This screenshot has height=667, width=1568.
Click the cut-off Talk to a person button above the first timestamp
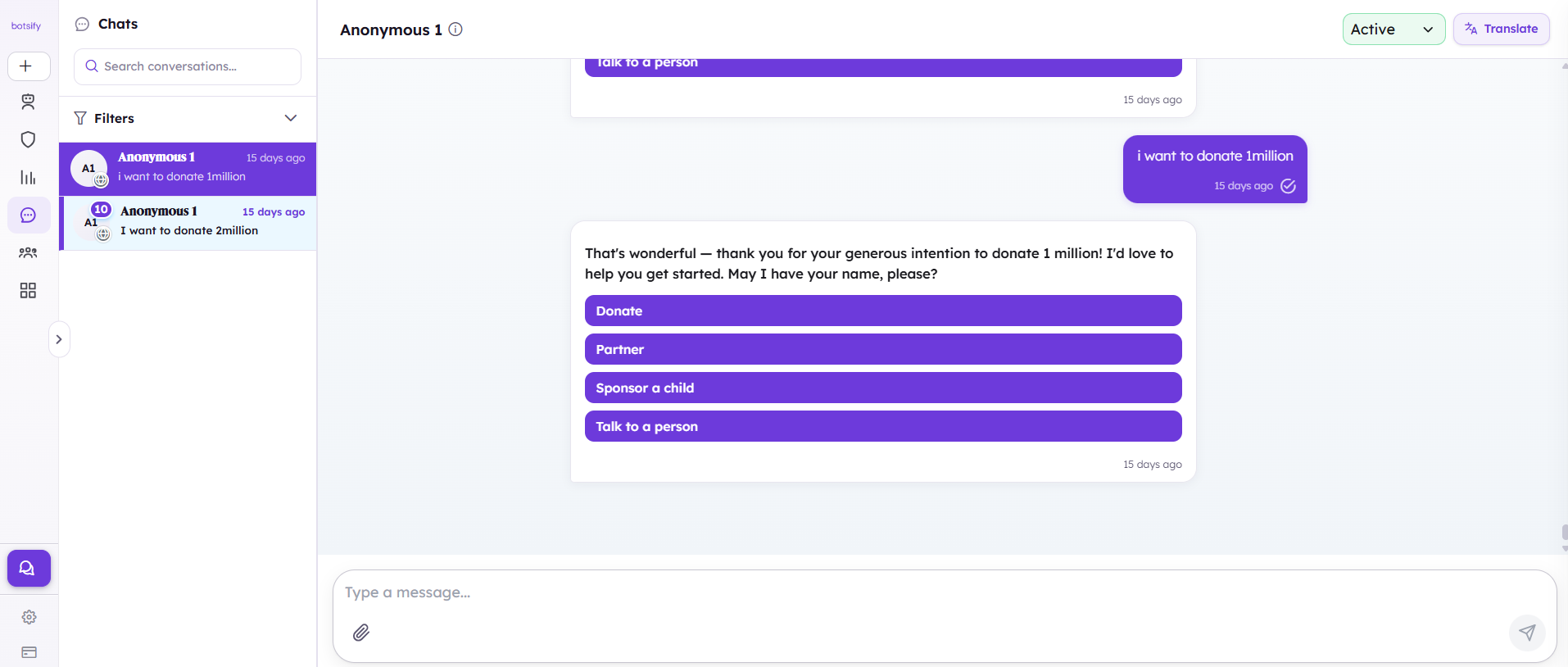click(x=883, y=67)
